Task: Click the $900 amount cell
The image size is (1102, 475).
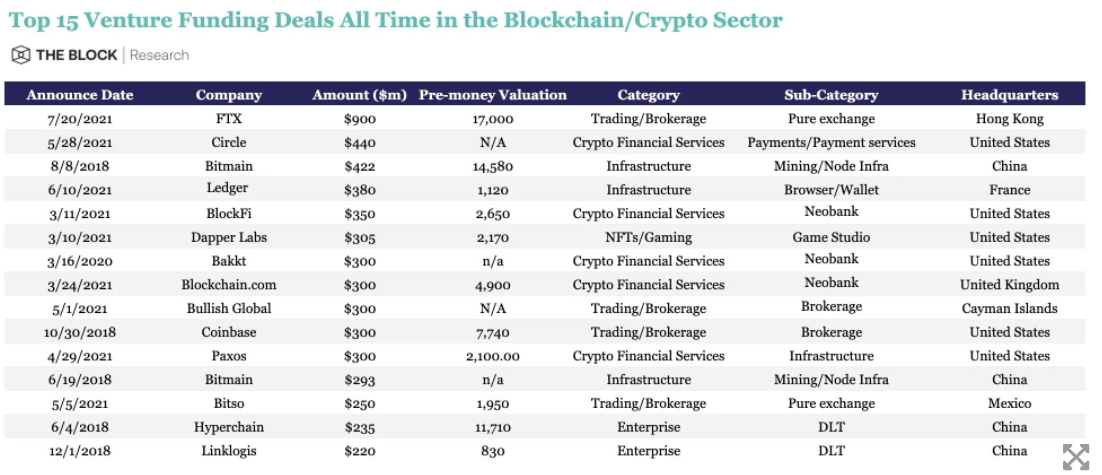Action: click(x=359, y=119)
